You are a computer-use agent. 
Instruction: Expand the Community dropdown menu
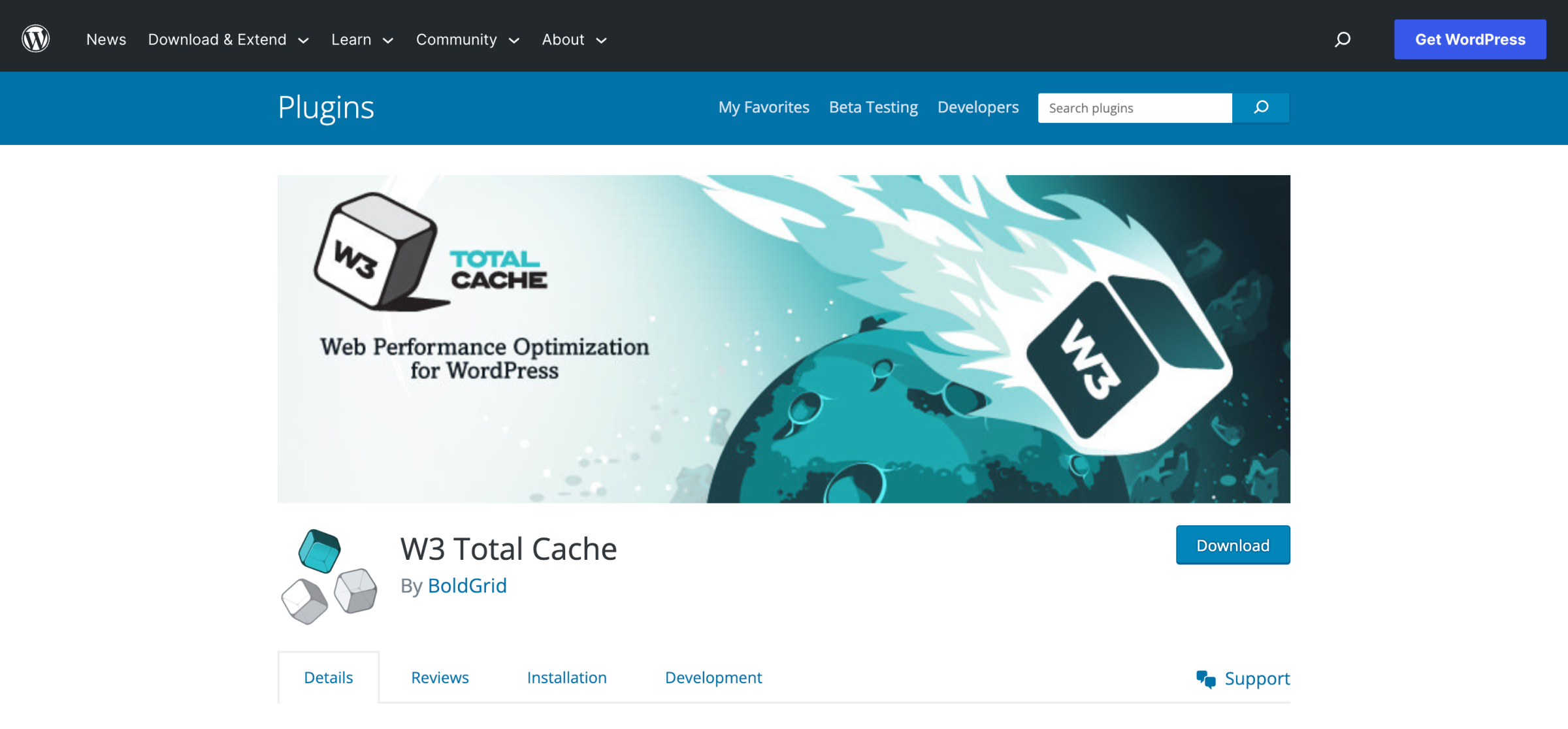coord(468,40)
